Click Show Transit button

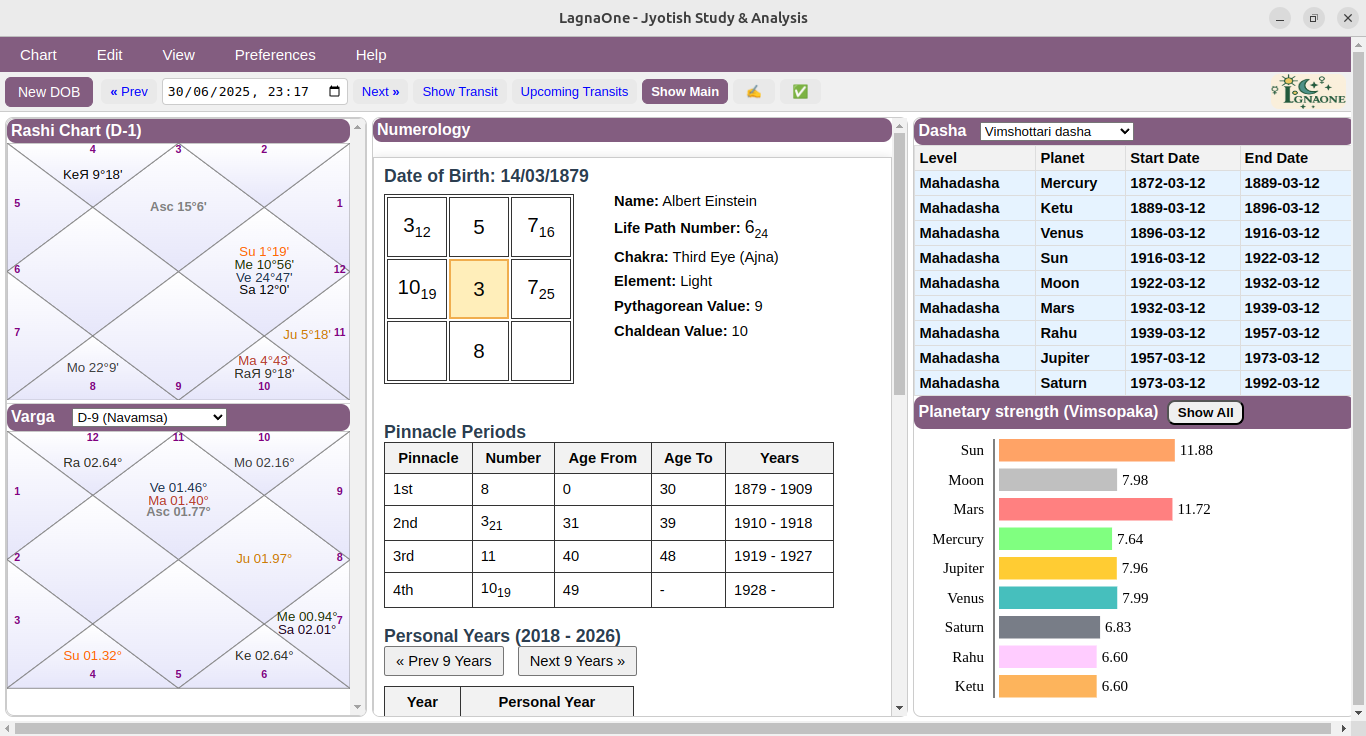pyautogui.click(x=460, y=92)
